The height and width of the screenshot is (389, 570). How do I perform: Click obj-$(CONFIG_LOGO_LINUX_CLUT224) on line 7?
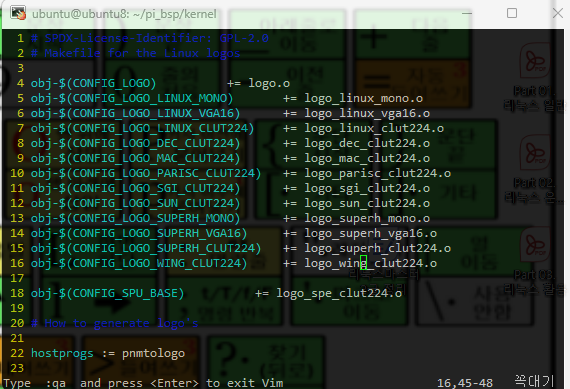click(142, 128)
